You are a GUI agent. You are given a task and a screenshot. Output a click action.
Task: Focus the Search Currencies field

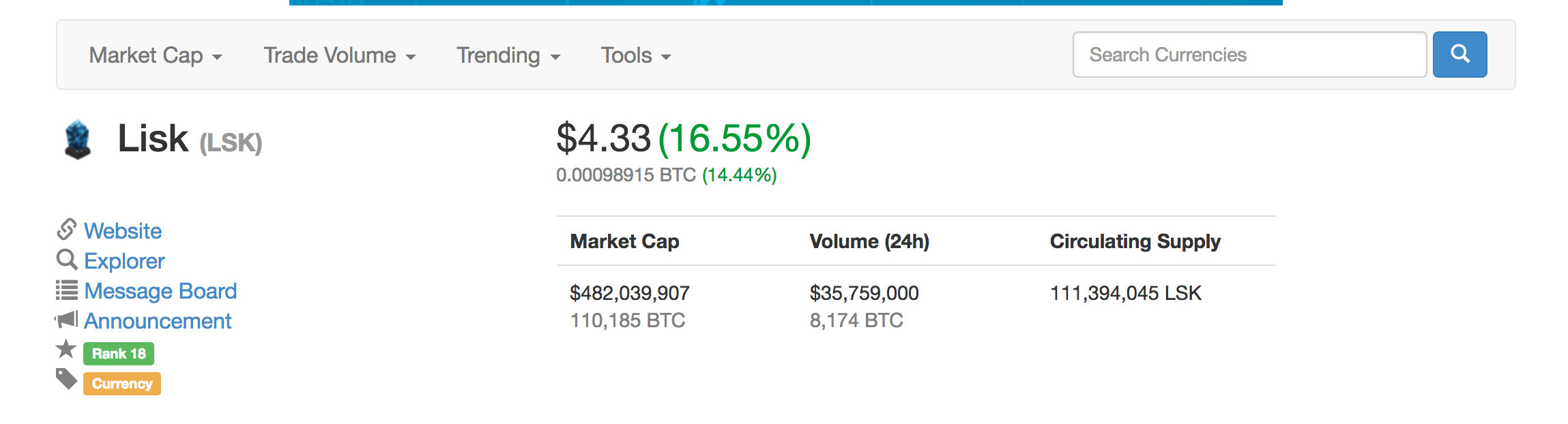(1249, 55)
